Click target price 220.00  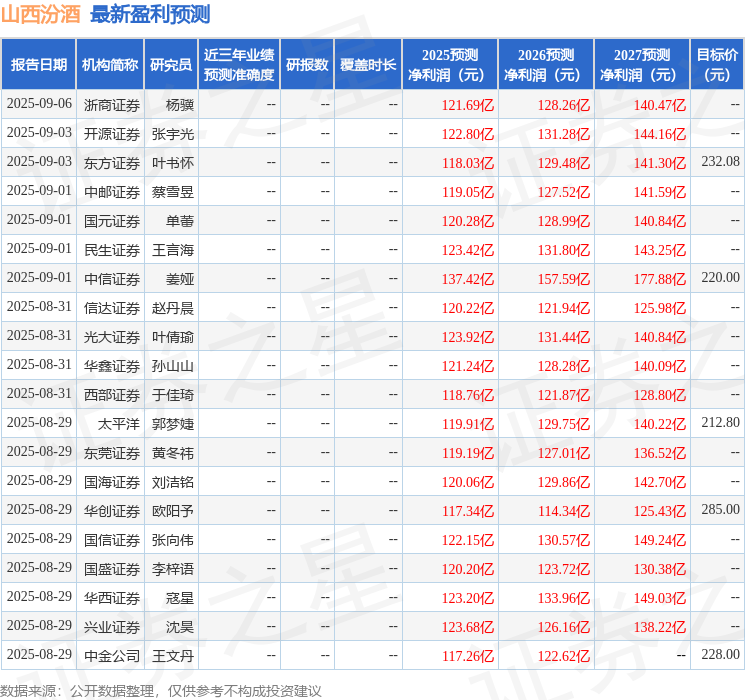[720, 277]
